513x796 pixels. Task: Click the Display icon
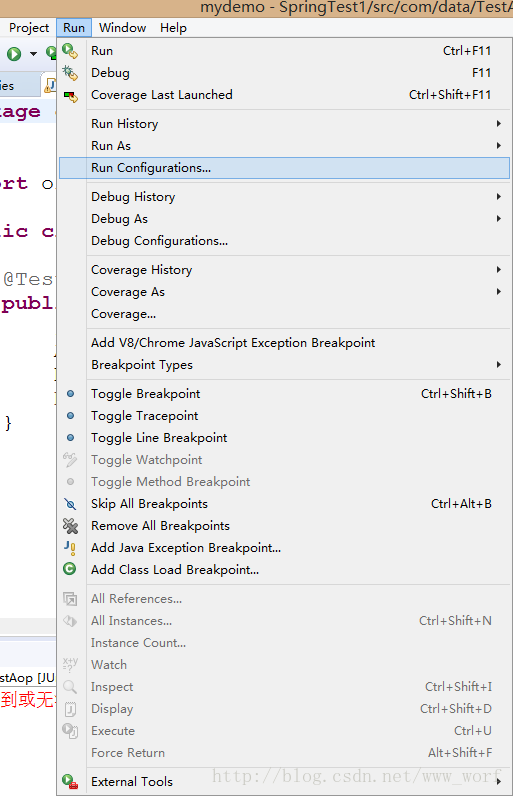pos(70,709)
